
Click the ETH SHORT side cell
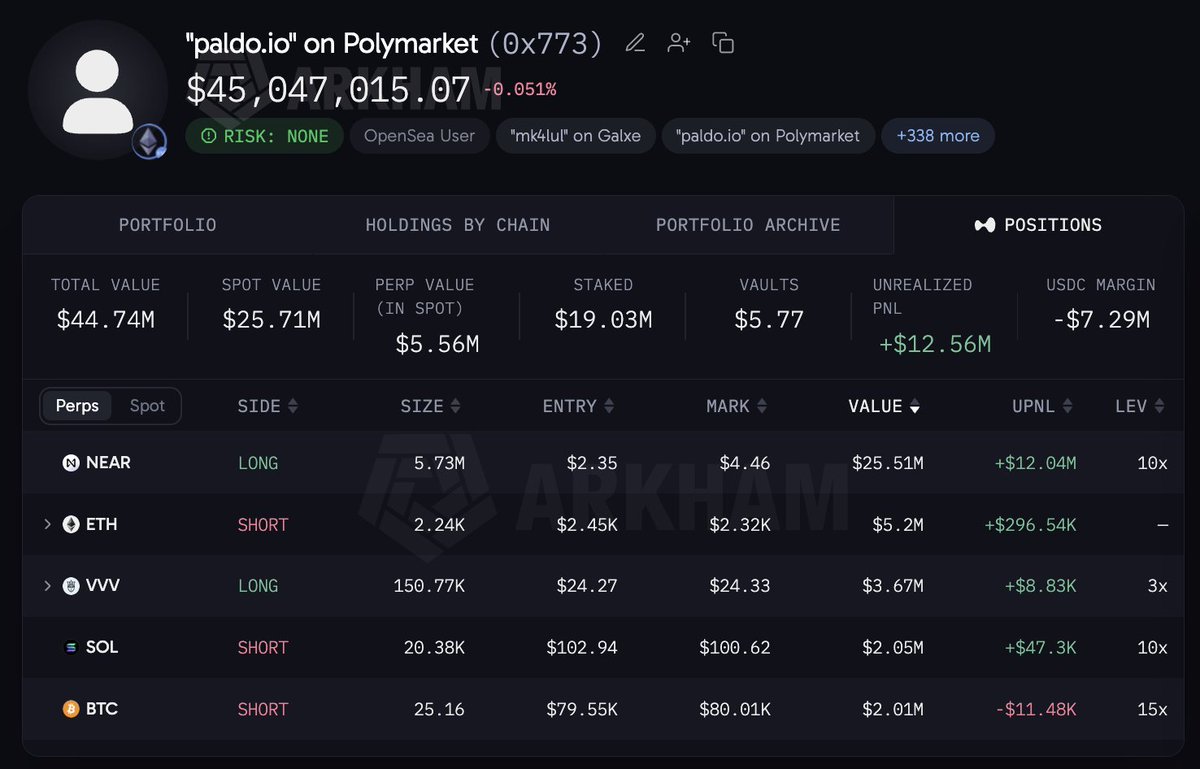tap(263, 525)
